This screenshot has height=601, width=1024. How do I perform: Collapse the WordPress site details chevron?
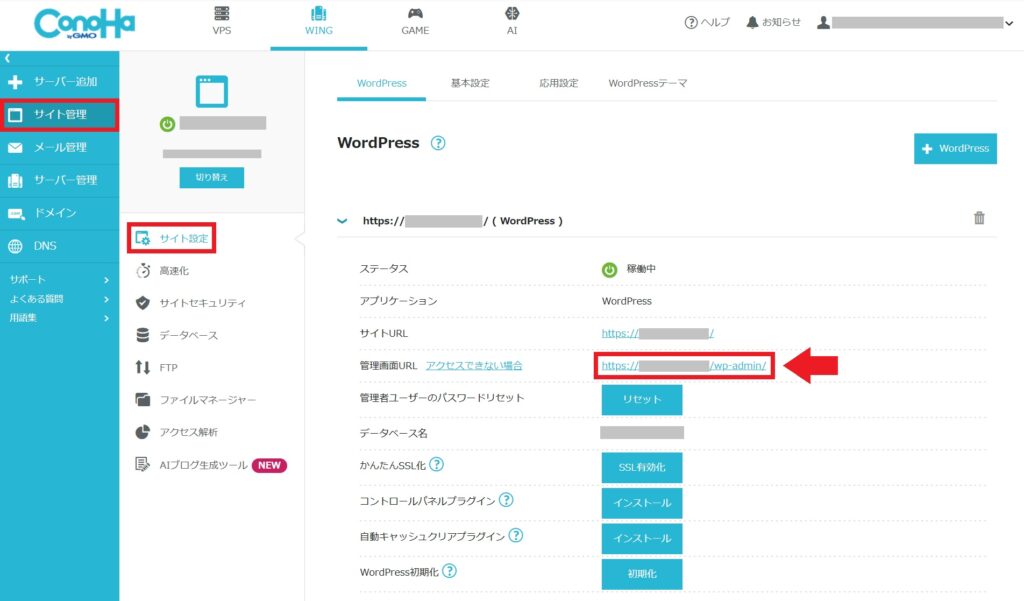pos(342,221)
